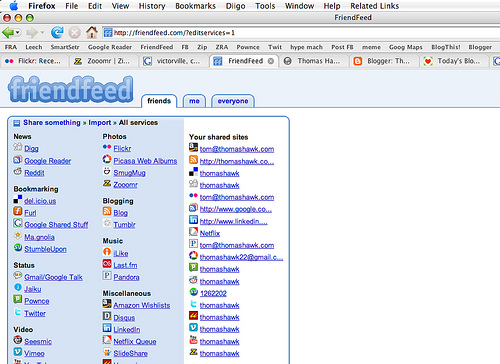Open Related Links menu
Viewport: 500px width, 364px height.
click(x=374, y=6)
